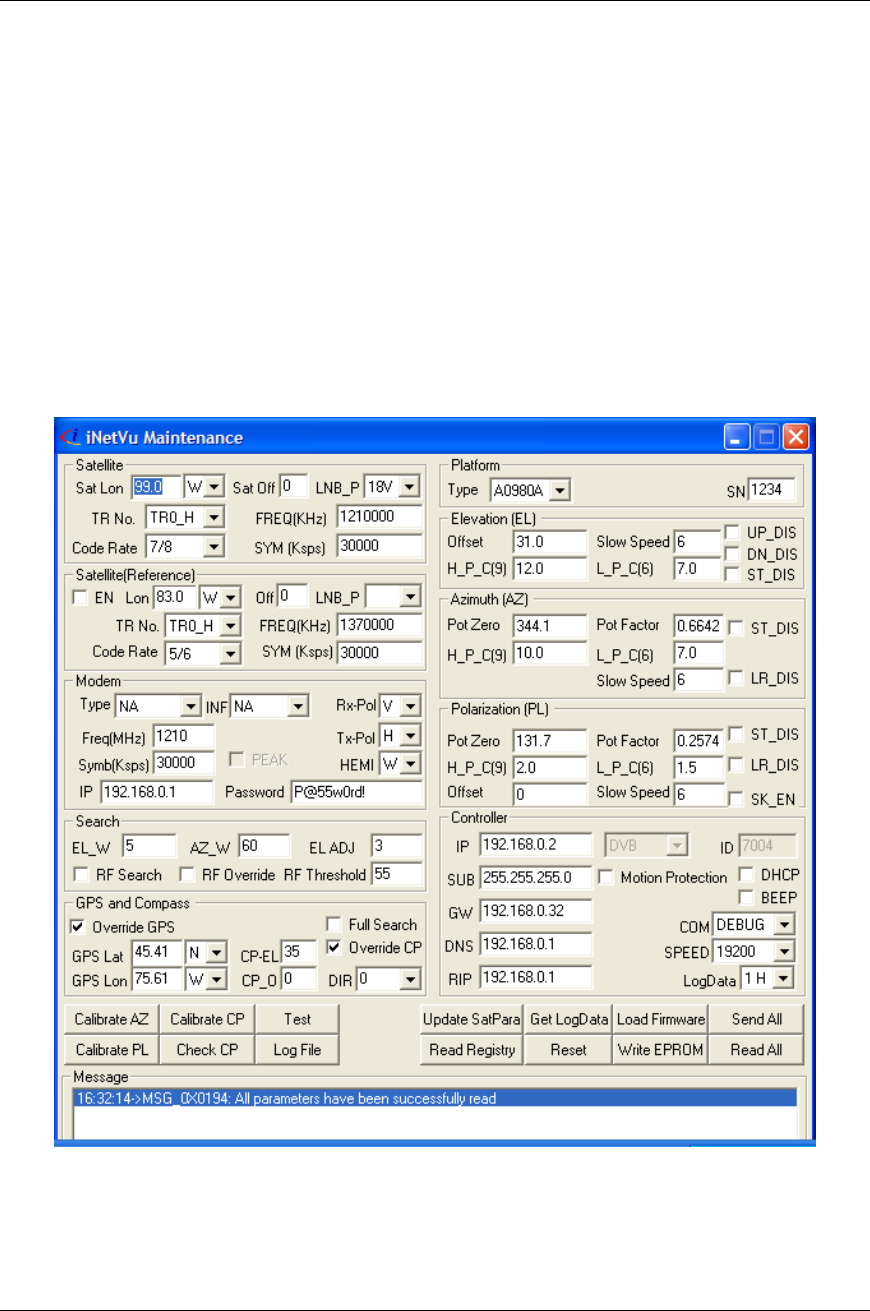The width and height of the screenshot is (870, 1311).
Task: Enable the Full Search checkbox
Action: pyautogui.click(x=334, y=925)
